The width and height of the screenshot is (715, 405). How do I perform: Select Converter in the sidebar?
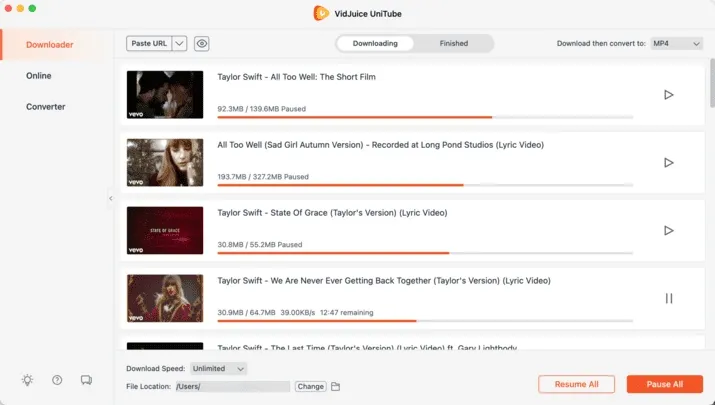(46, 107)
